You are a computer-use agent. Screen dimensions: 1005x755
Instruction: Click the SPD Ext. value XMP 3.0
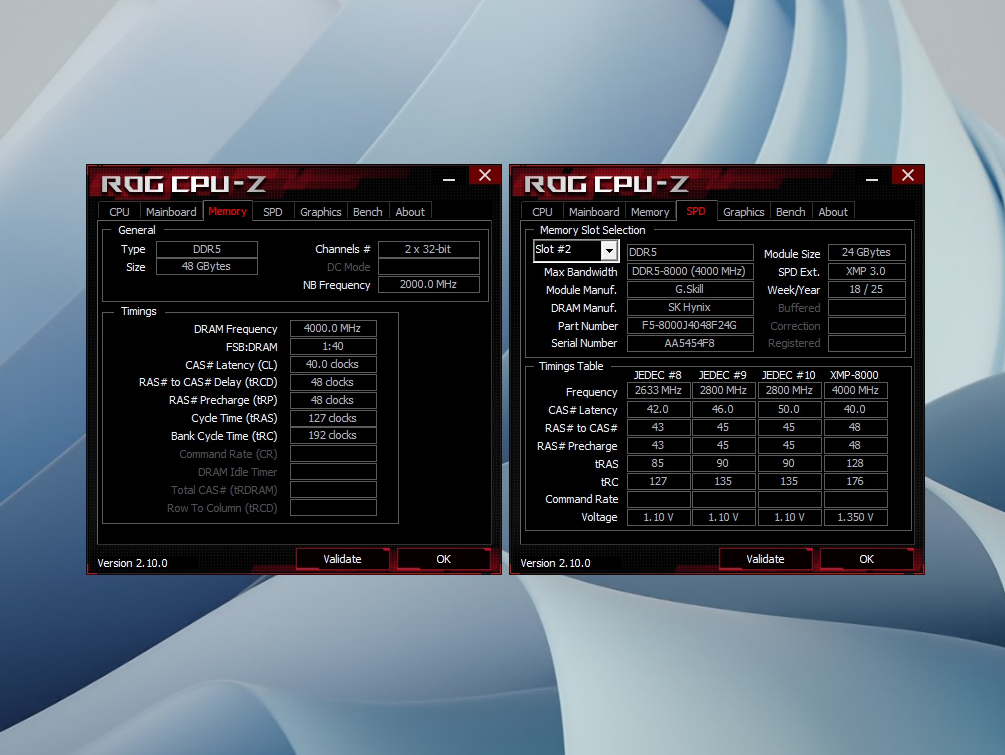[867, 272]
